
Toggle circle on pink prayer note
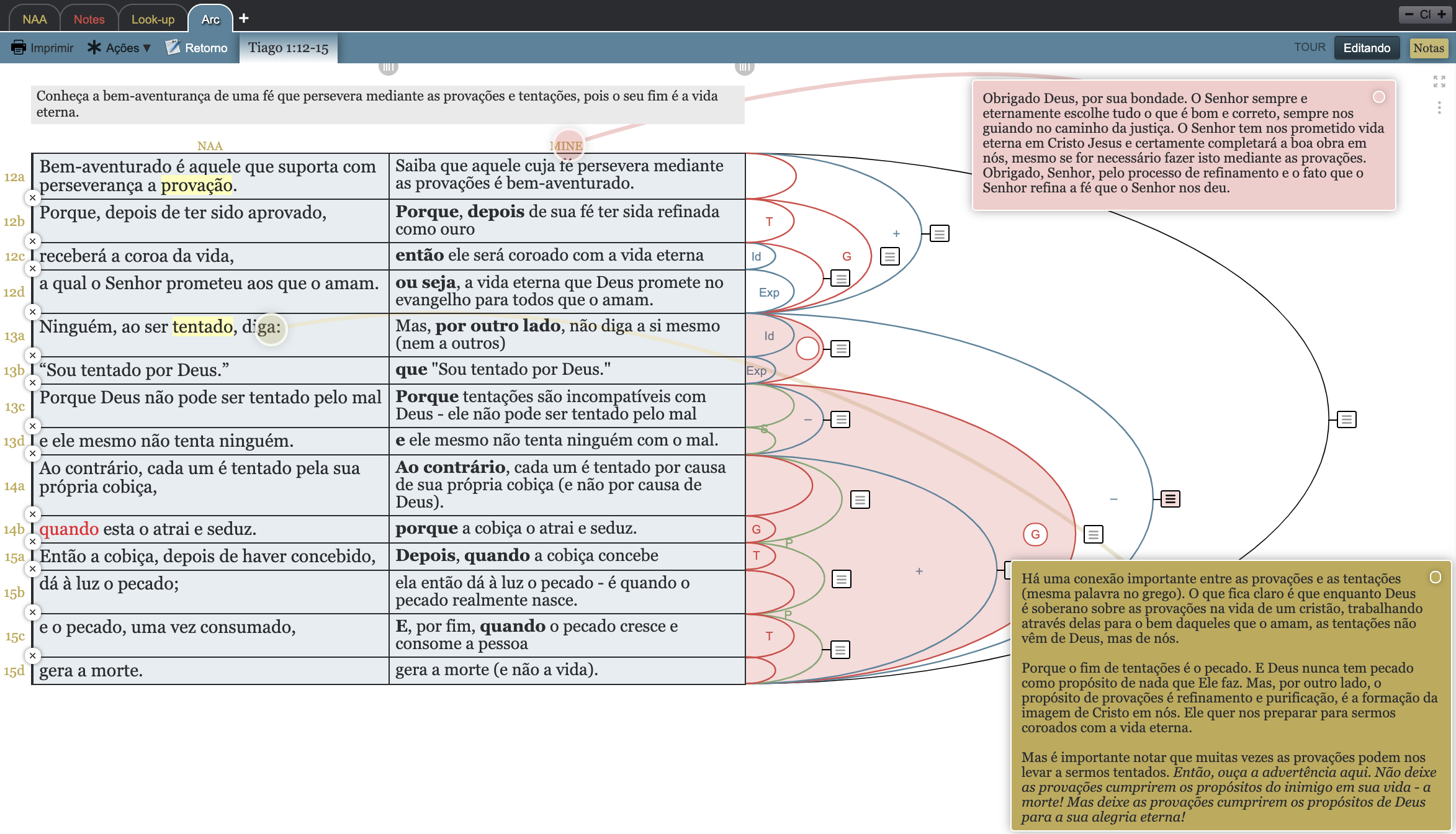(x=1378, y=97)
